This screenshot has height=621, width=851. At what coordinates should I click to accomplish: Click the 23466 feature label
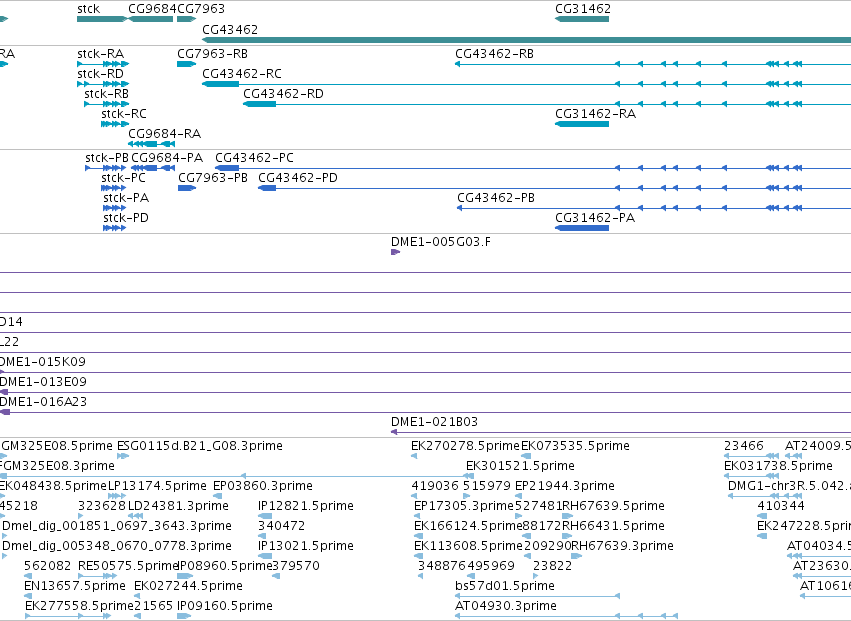744,446
